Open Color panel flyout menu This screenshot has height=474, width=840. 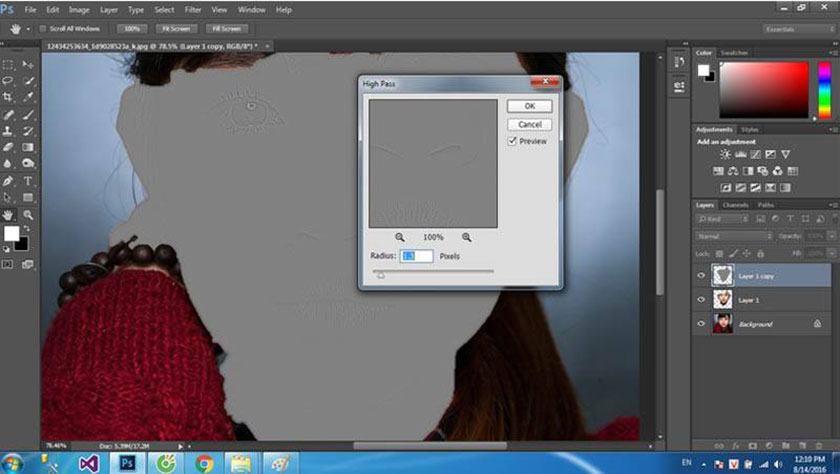tap(833, 53)
